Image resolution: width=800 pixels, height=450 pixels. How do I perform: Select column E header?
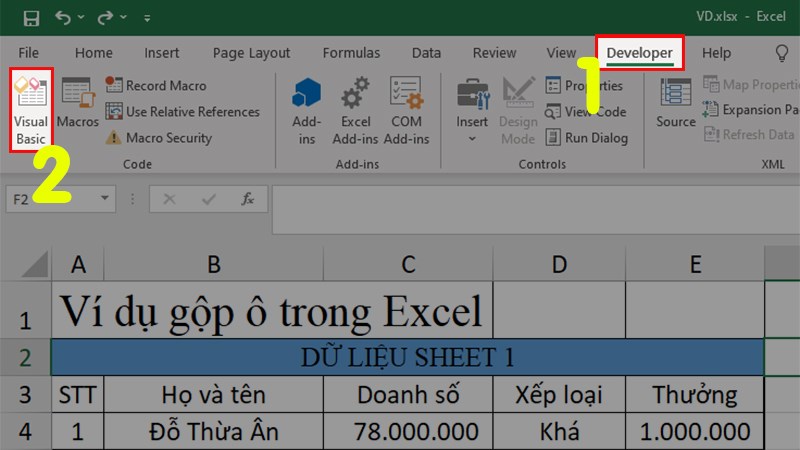(x=695, y=264)
